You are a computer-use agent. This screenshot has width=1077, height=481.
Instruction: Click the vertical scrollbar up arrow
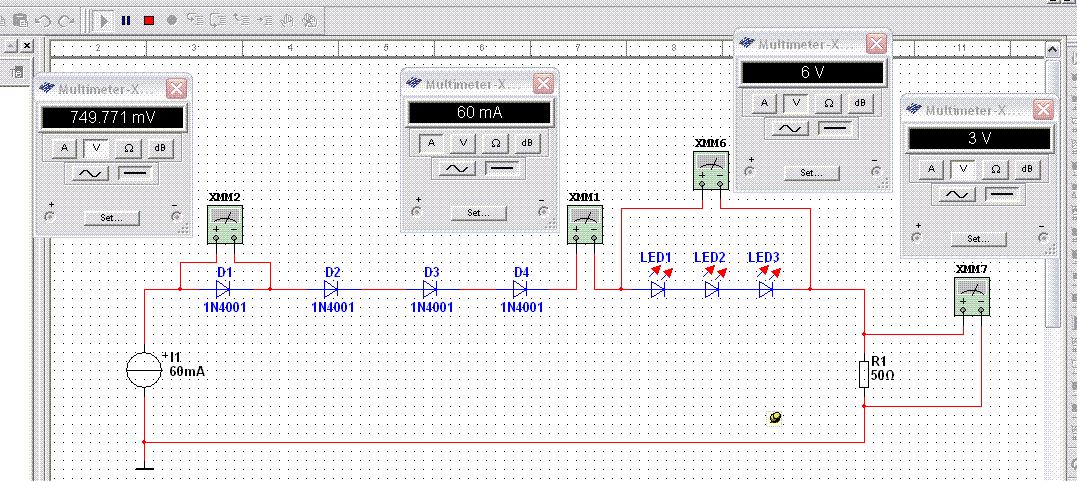1052,49
